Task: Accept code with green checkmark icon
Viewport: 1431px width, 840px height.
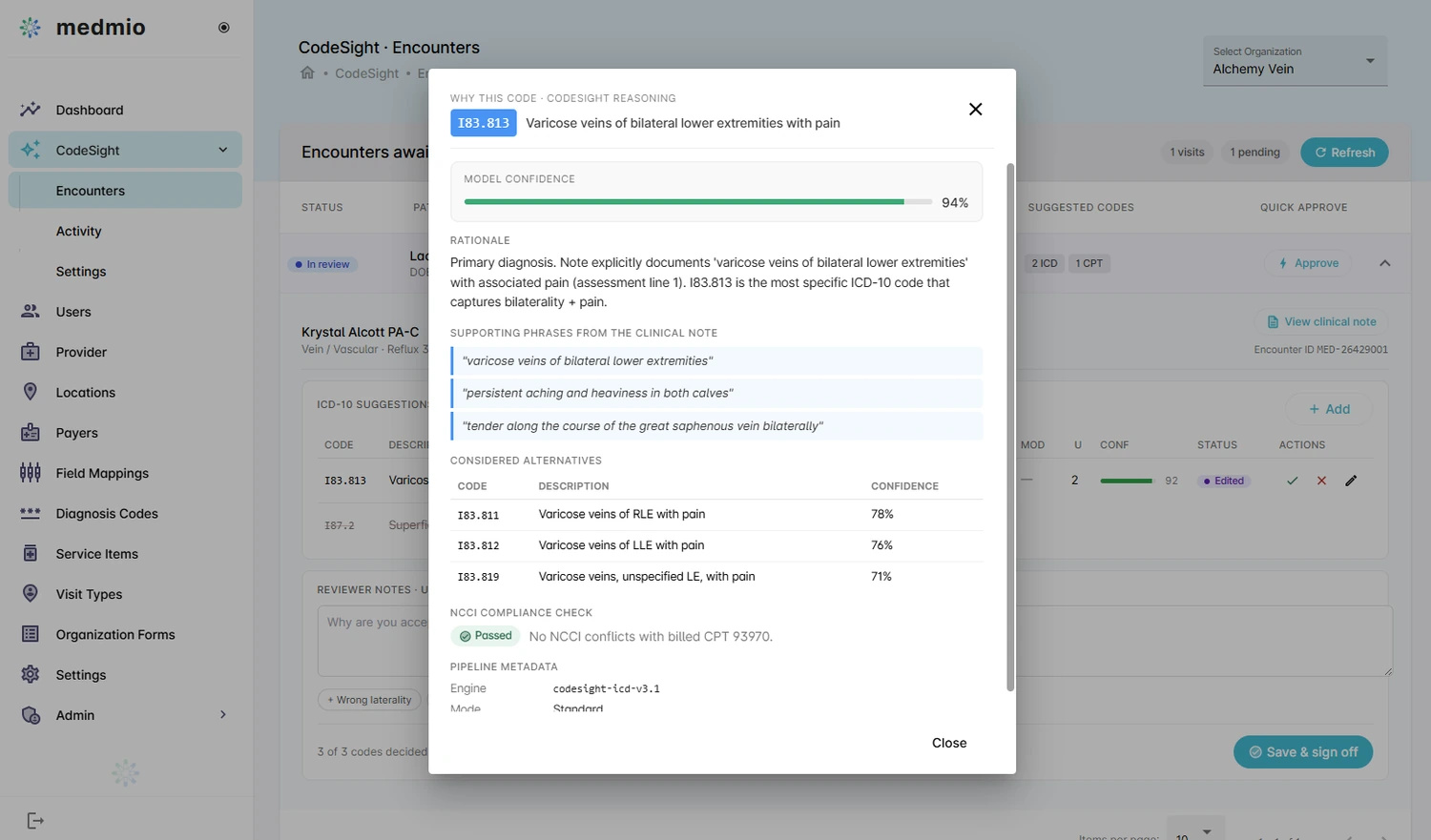Action: pos(1293,481)
